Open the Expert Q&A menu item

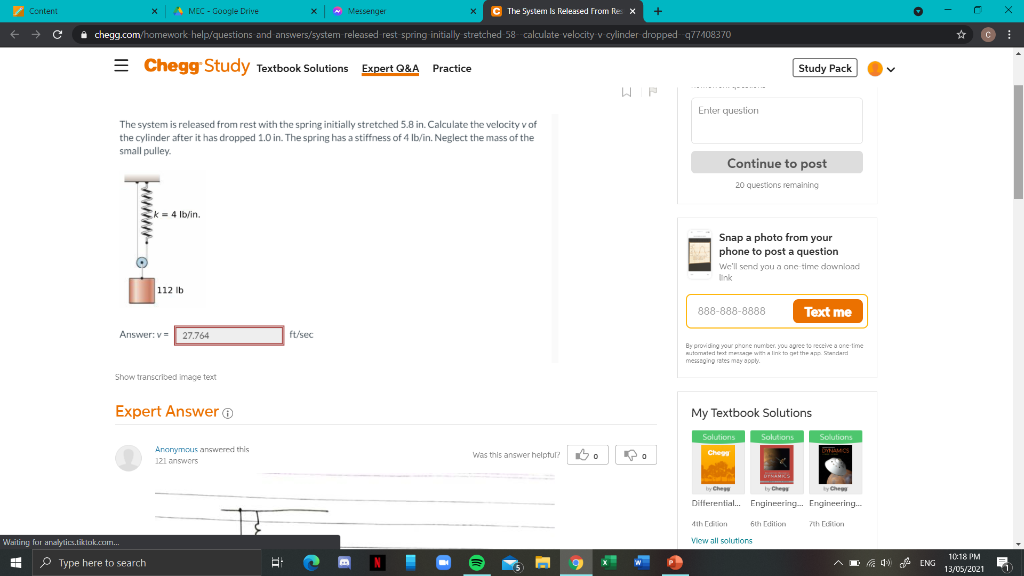(x=391, y=69)
